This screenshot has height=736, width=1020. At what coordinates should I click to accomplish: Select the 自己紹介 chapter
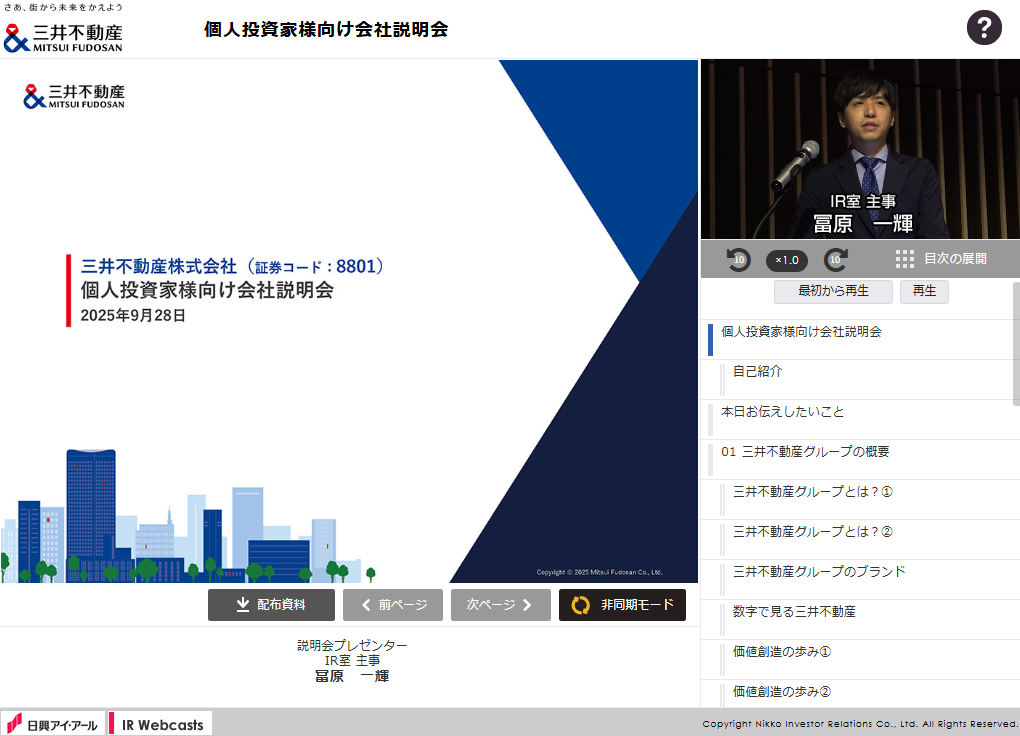758,371
